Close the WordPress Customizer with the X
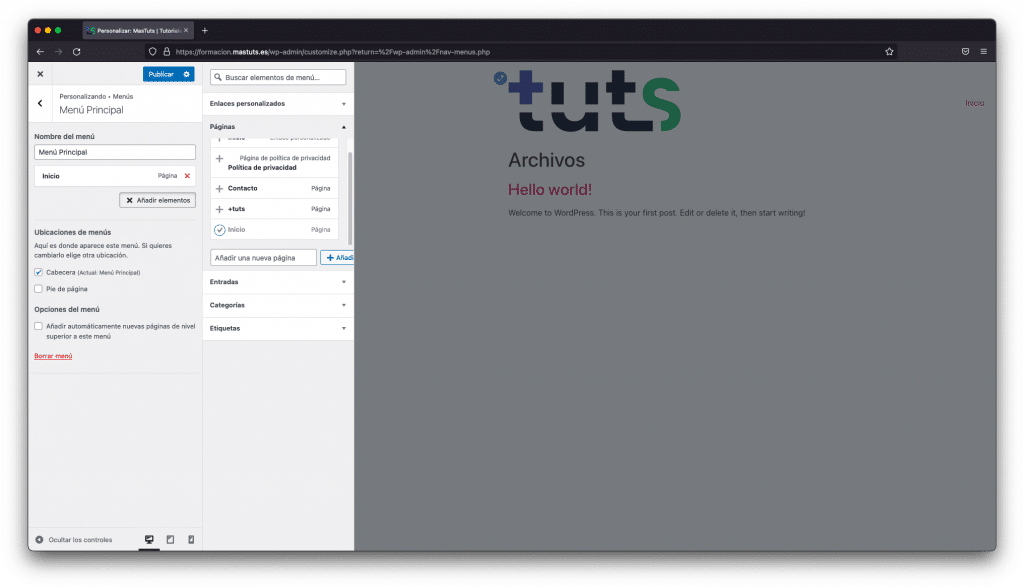 [x=40, y=74]
